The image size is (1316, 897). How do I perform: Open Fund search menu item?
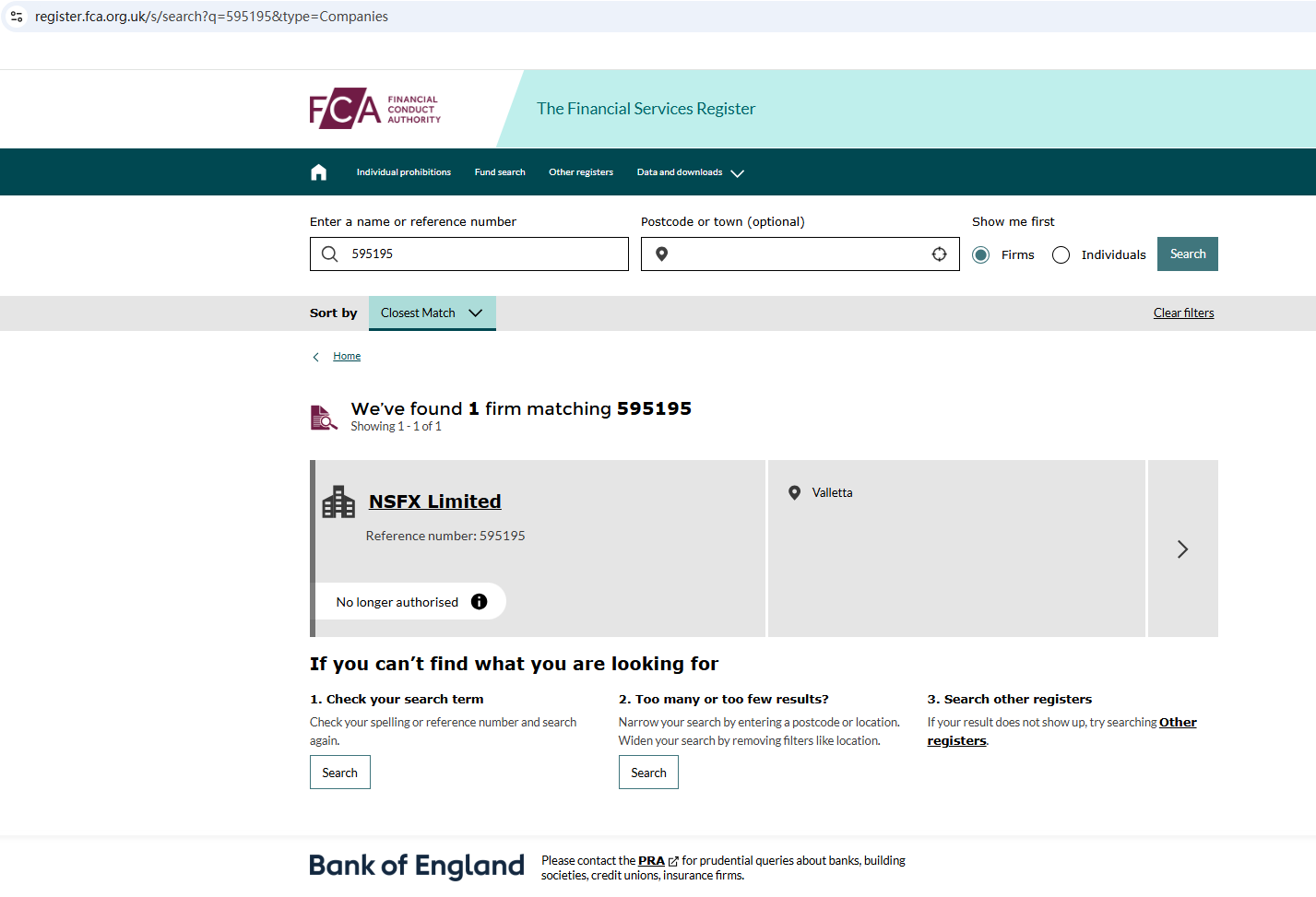coord(500,172)
